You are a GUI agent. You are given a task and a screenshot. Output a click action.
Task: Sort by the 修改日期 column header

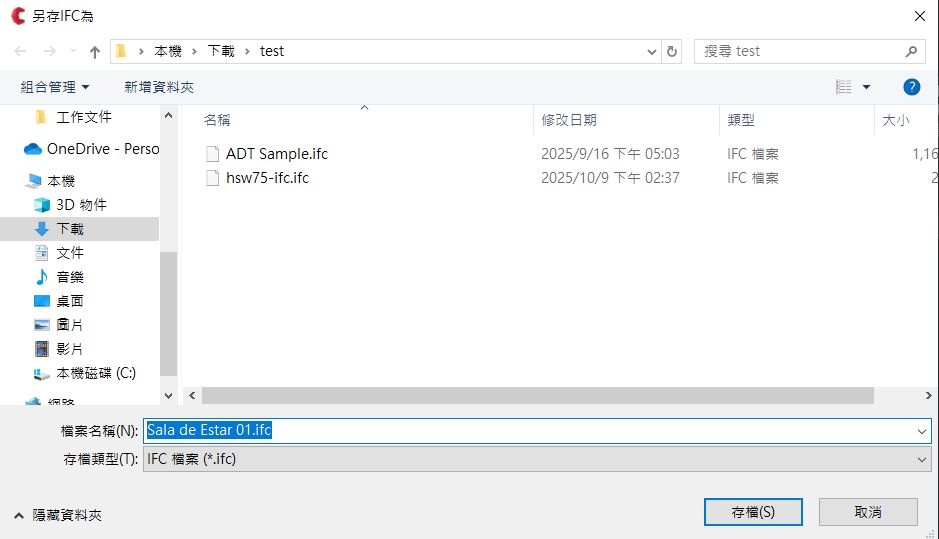click(569, 120)
